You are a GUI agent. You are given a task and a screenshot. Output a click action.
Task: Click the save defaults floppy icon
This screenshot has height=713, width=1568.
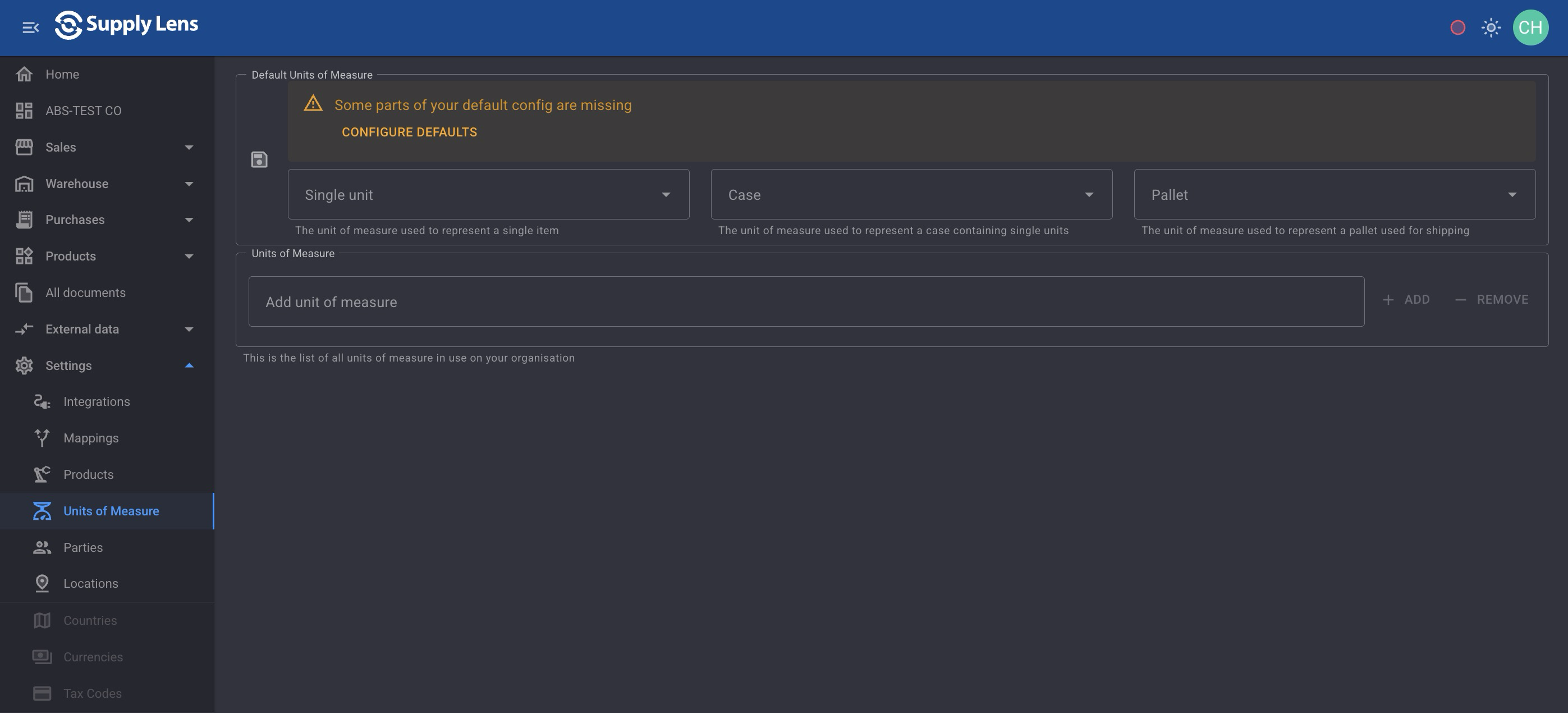pos(259,159)
